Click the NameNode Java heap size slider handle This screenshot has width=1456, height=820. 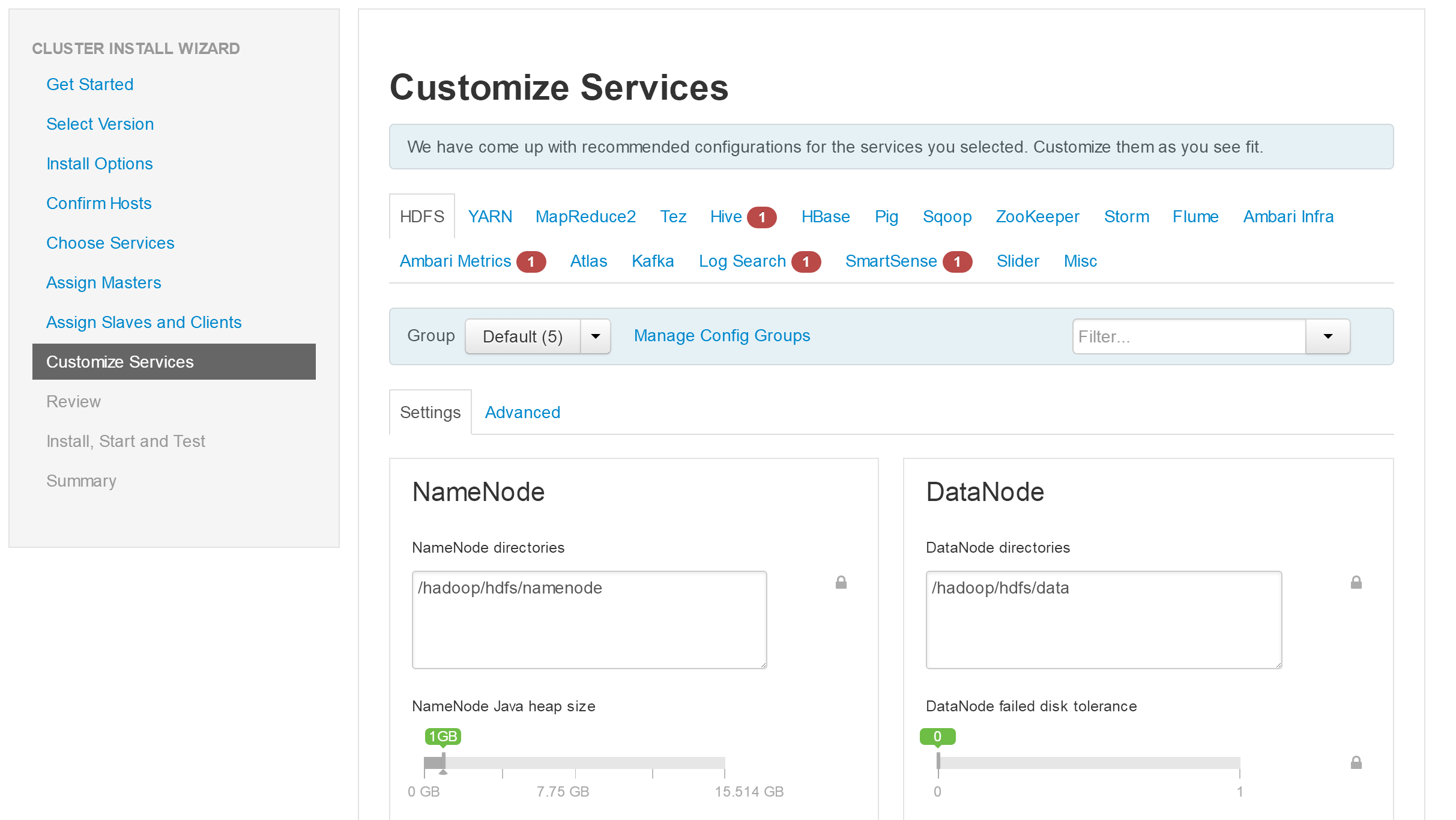click(x=443, y=764)
